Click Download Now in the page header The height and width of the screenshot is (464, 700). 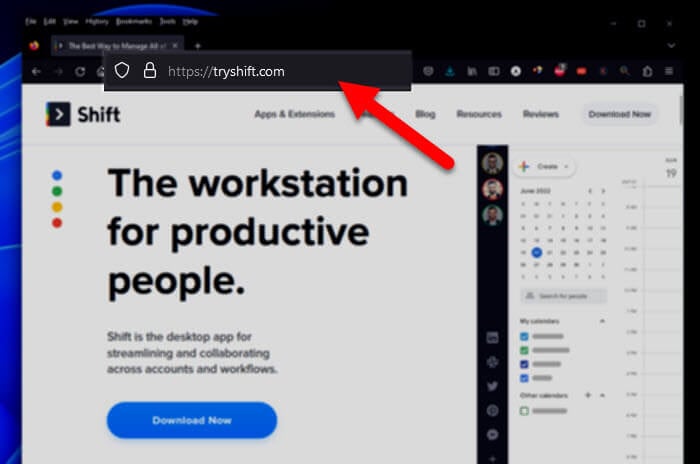coord(620,114)
